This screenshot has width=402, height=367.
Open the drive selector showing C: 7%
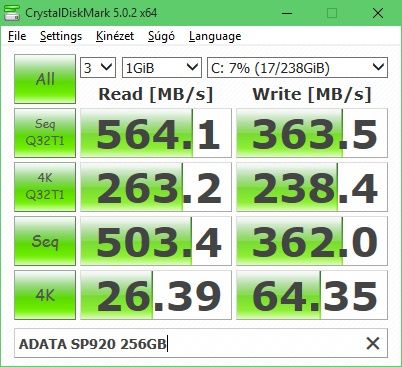point(297,68)
